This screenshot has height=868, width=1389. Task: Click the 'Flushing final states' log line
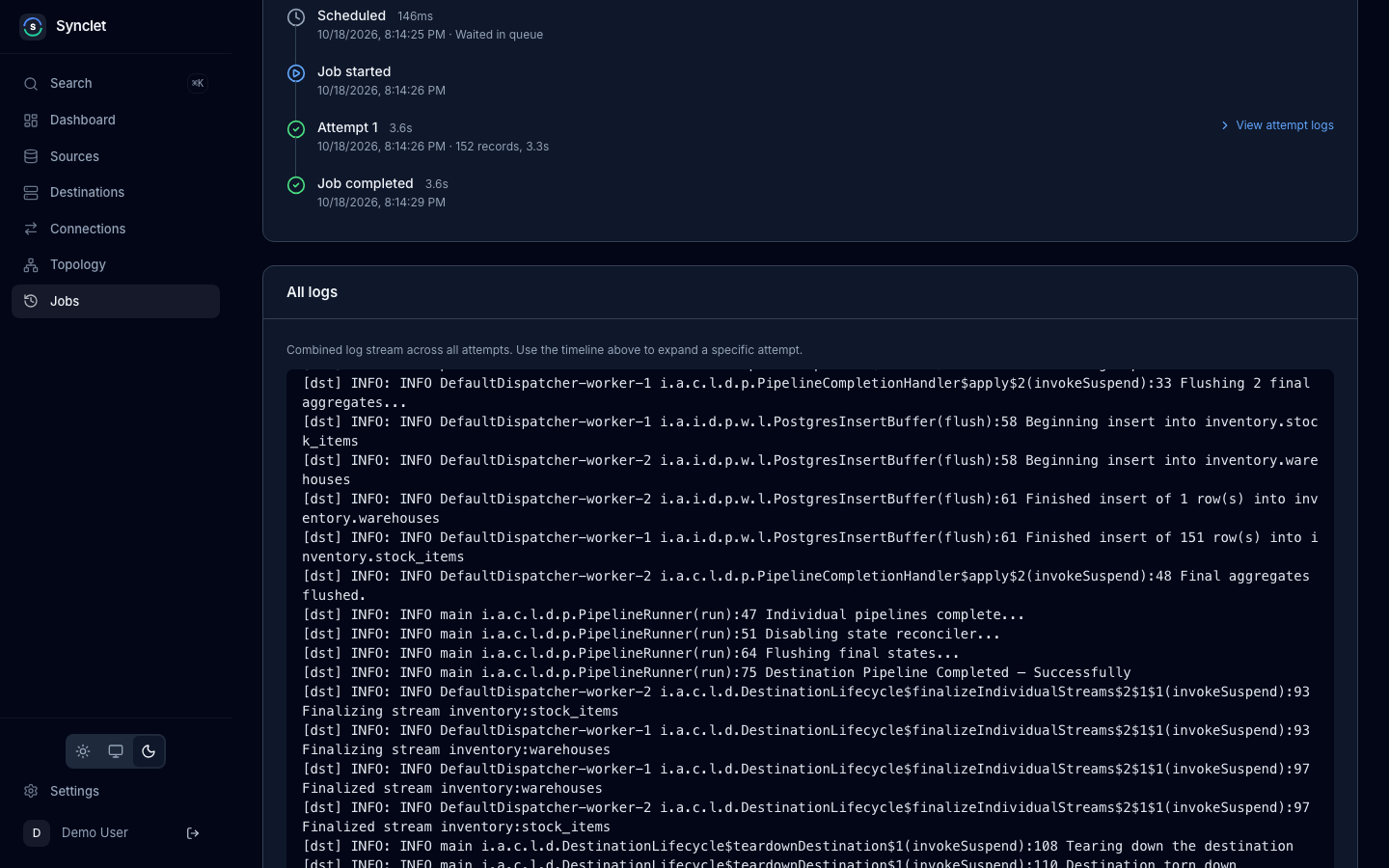(631, 653)
